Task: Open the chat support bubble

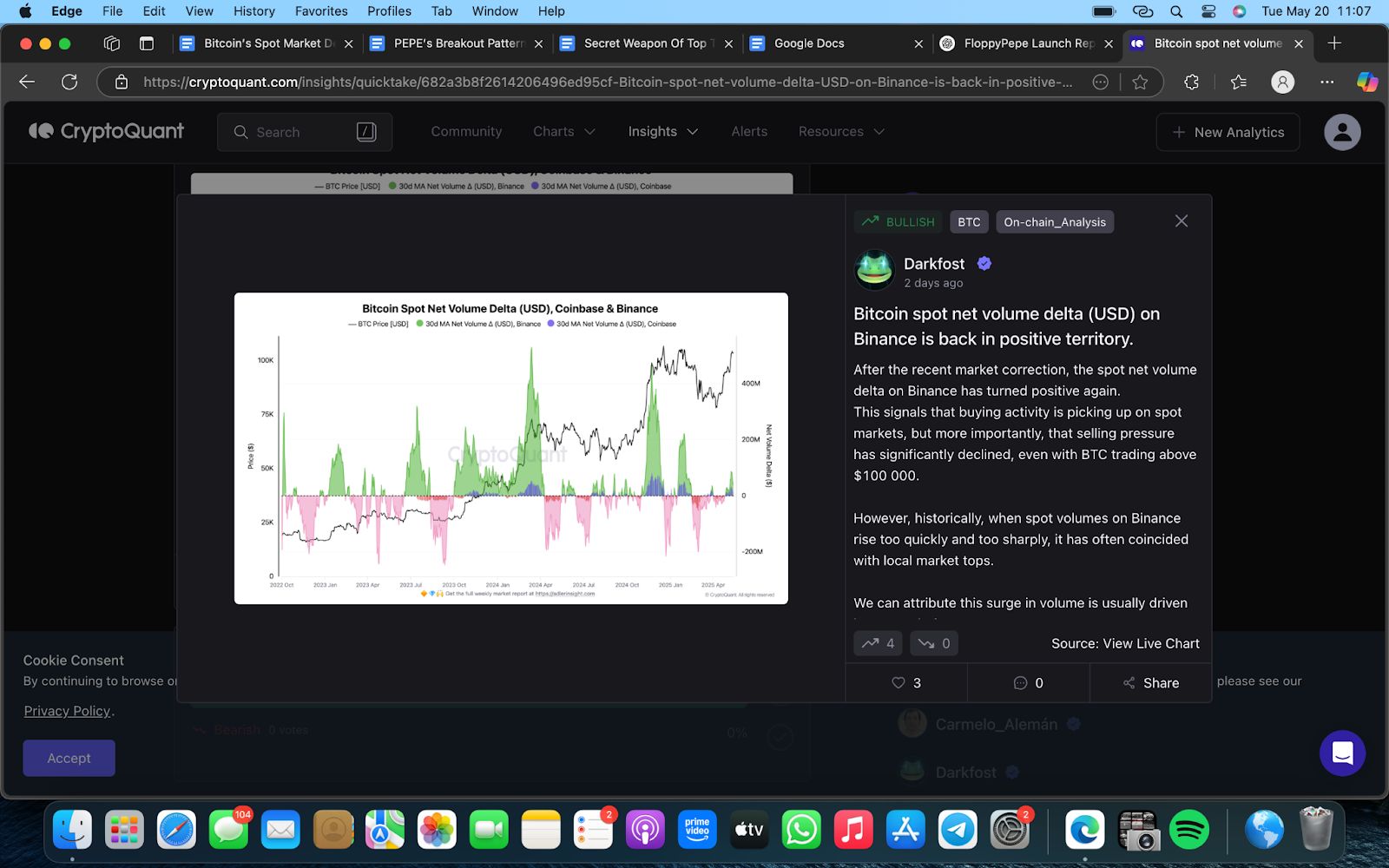Action: pos(1342,753)
